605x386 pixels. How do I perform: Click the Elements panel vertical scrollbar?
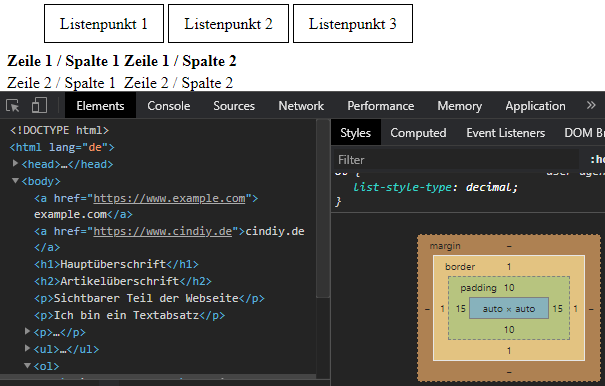click(323, 208)
